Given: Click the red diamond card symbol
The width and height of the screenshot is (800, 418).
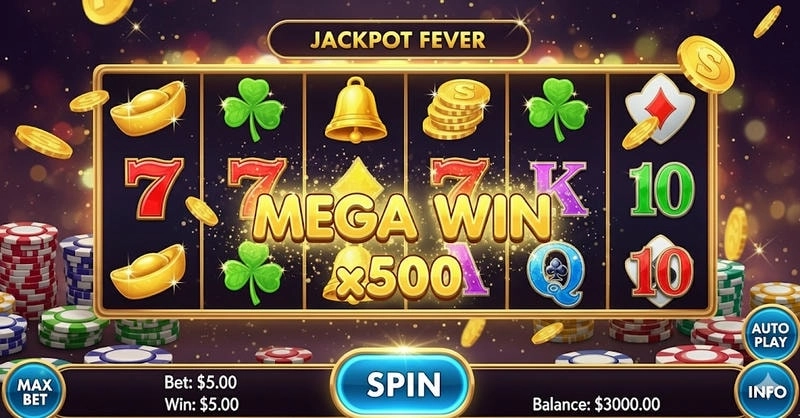Looking at the screenshot, I should click(x=659, y=109).
